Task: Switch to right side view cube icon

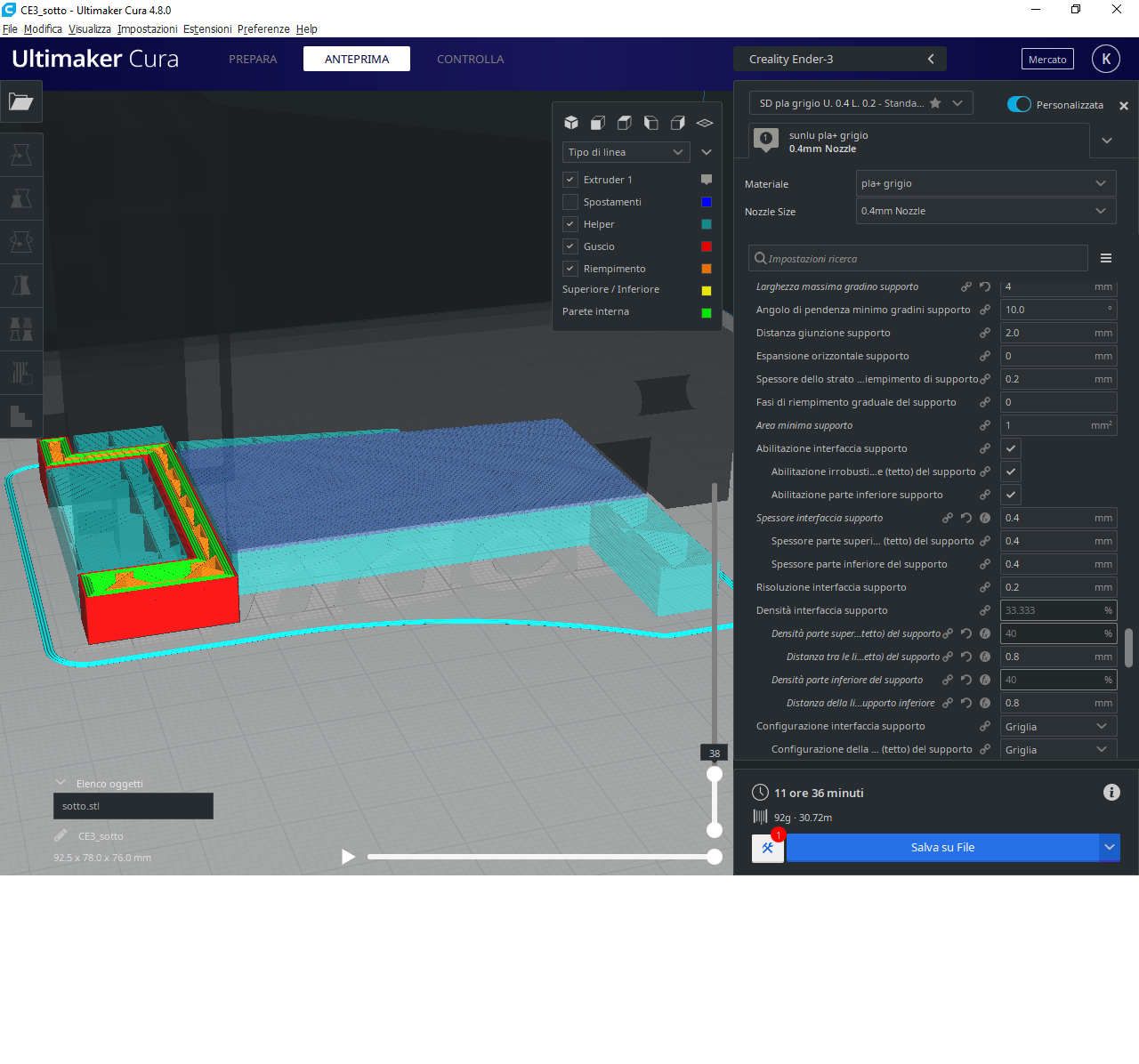Action: point(678,123)
